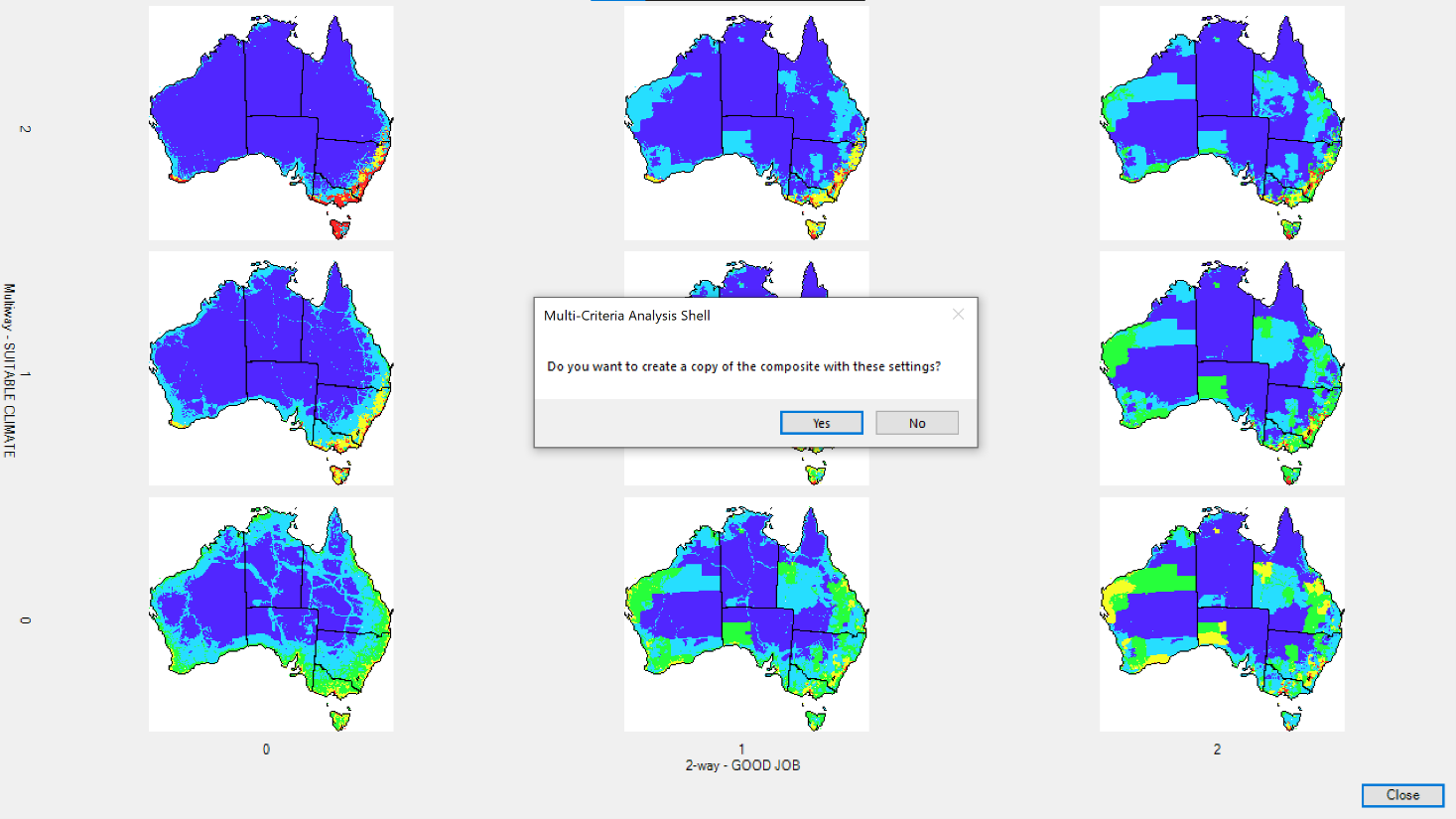Select map at climate 2, good job 1
This screenshot has height=819, width=1456.
[x=746, y=123]
